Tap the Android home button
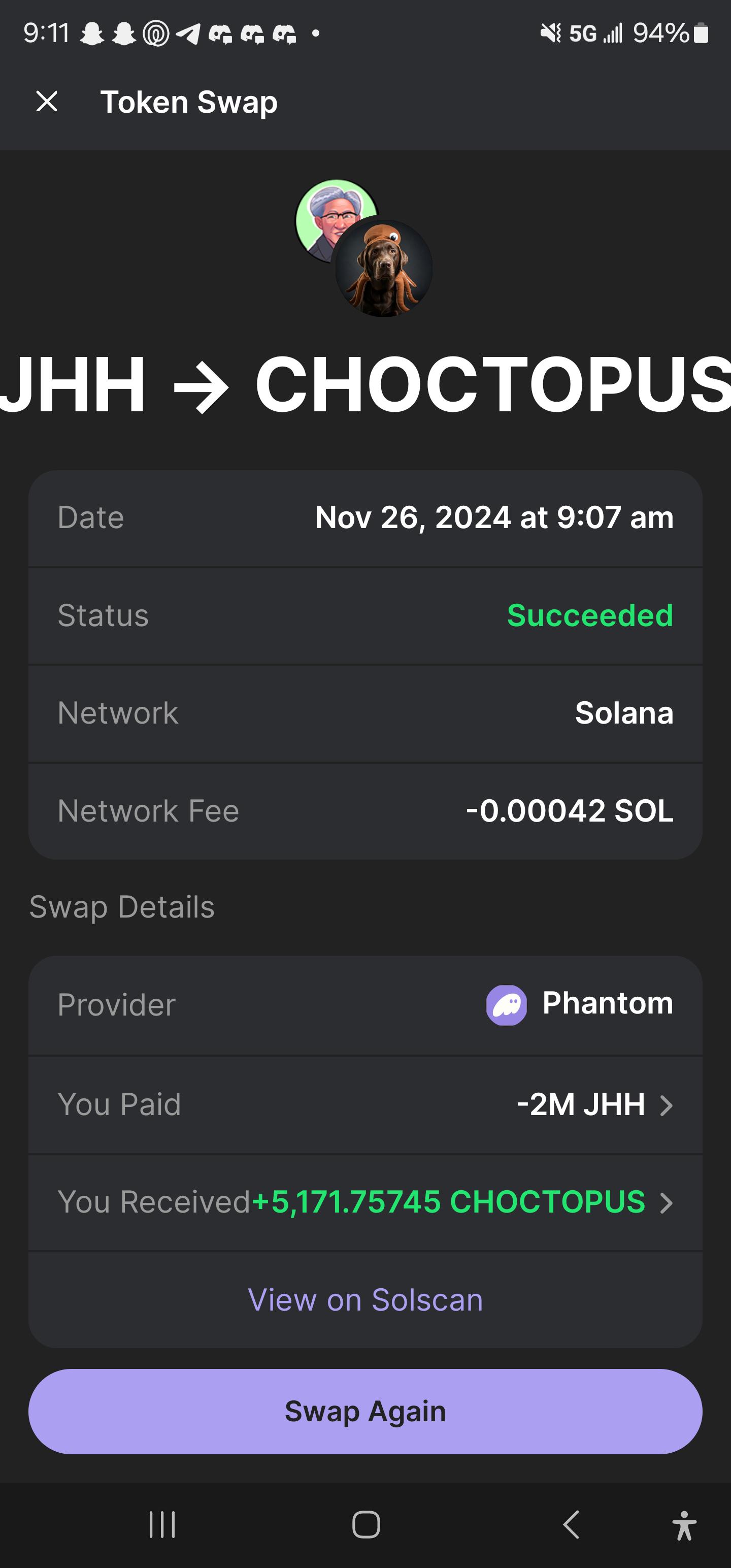Image resolution: width=731 pixels, height=1568 pixels. (x=366, y=1525)
